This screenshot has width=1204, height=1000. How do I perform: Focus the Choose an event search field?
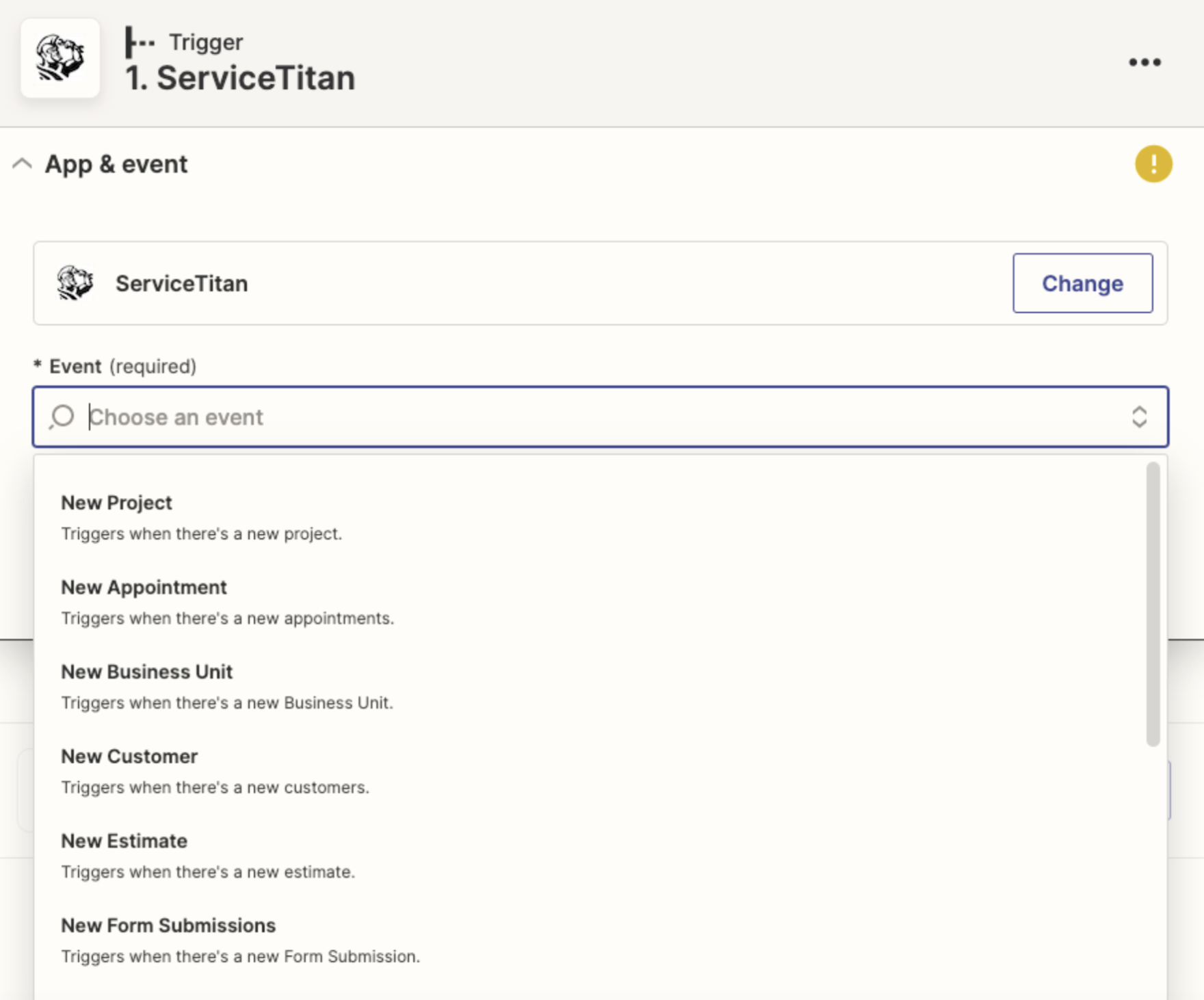click(600, 417)
